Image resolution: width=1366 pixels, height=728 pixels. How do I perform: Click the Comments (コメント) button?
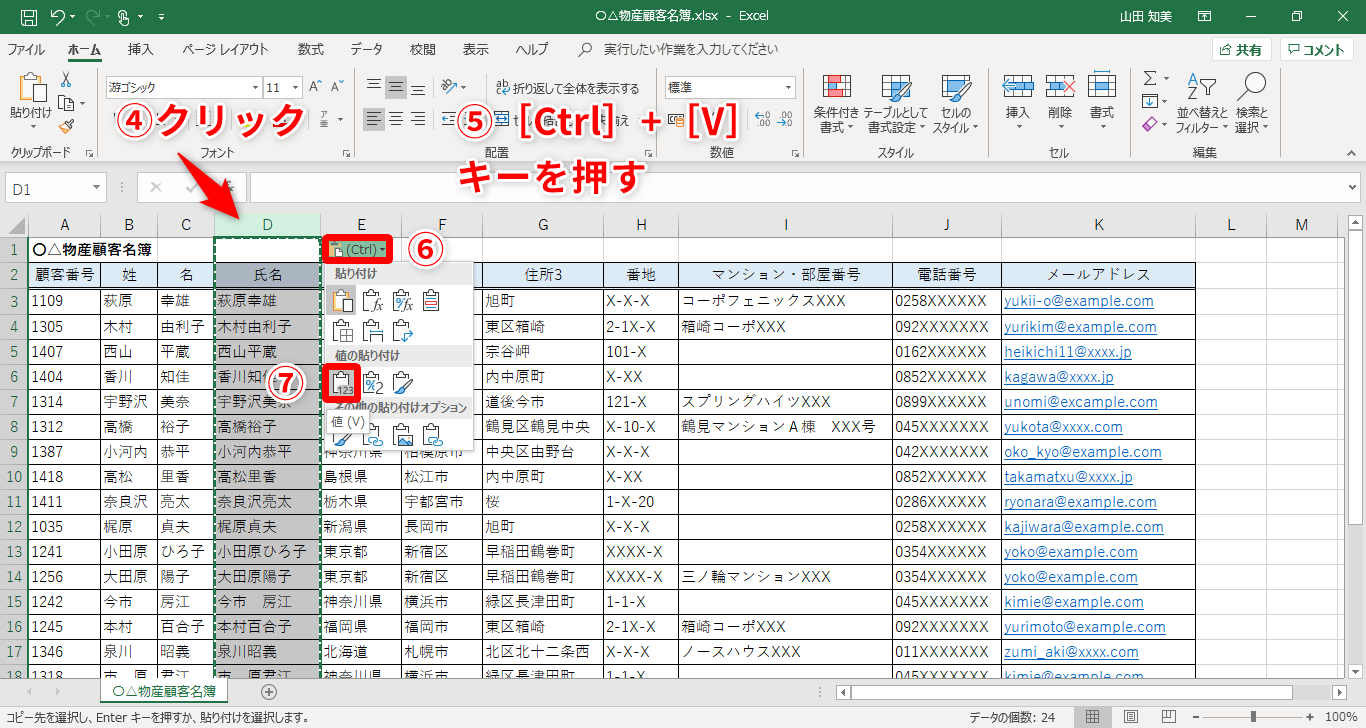point(1317,50)
